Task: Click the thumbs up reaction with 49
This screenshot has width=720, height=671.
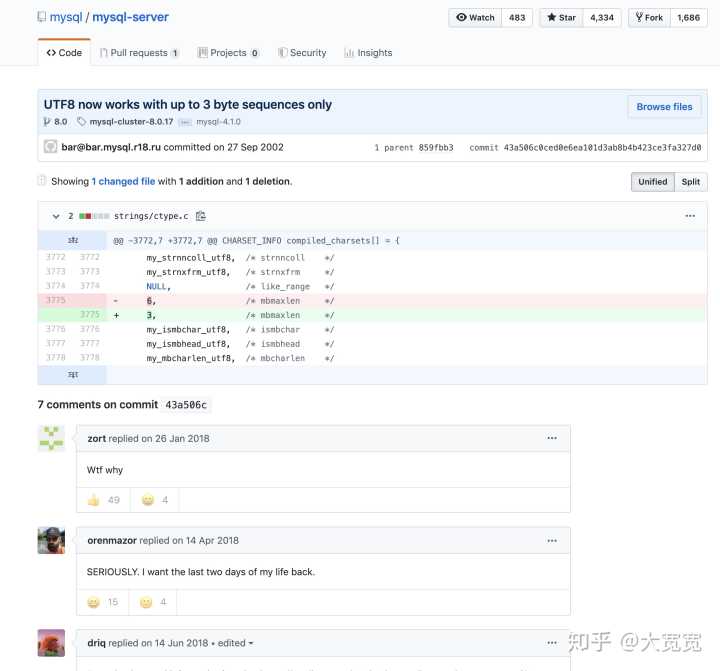Action: click(103, 500)
